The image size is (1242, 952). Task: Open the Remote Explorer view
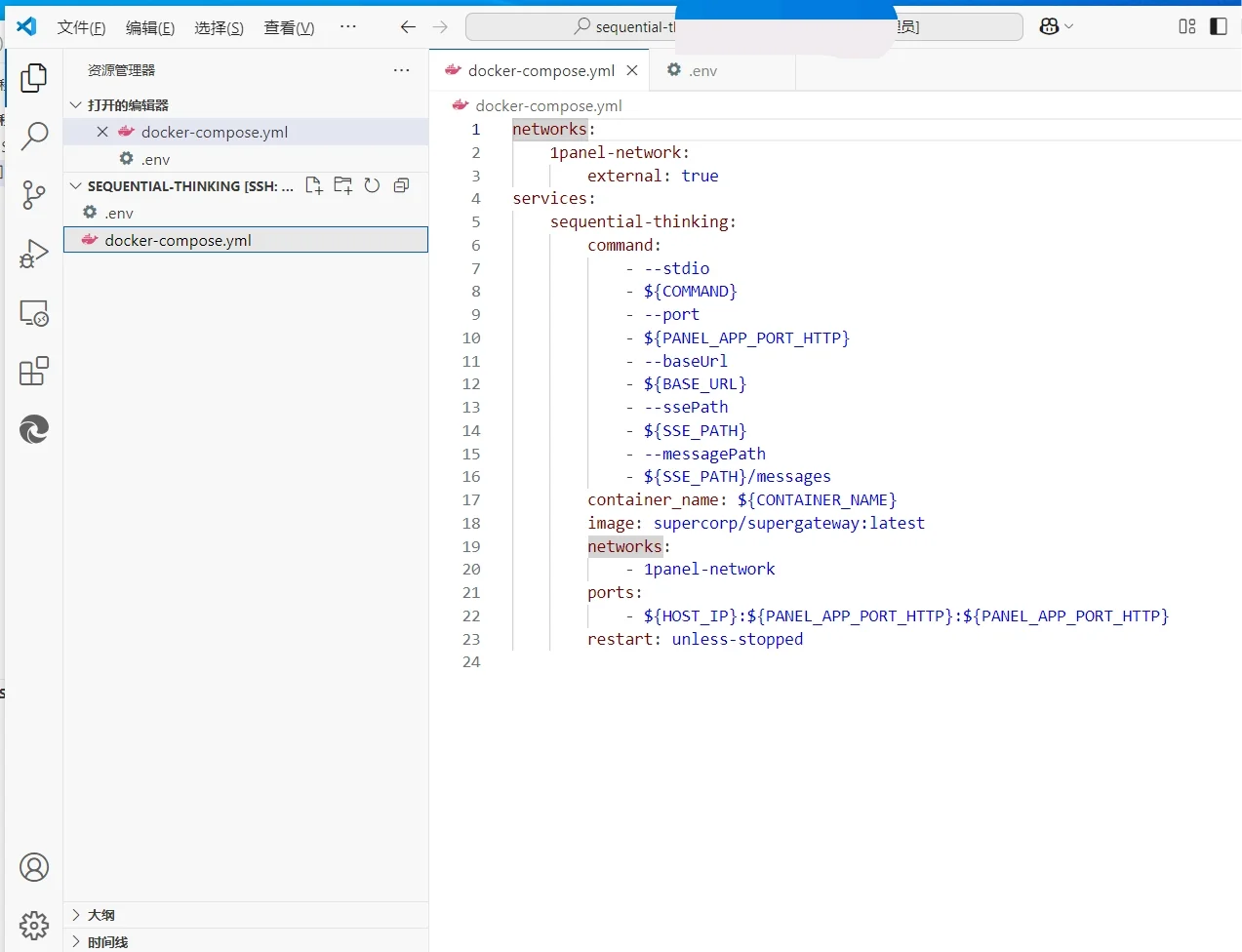pyautogui.click(x=34, y=312)
